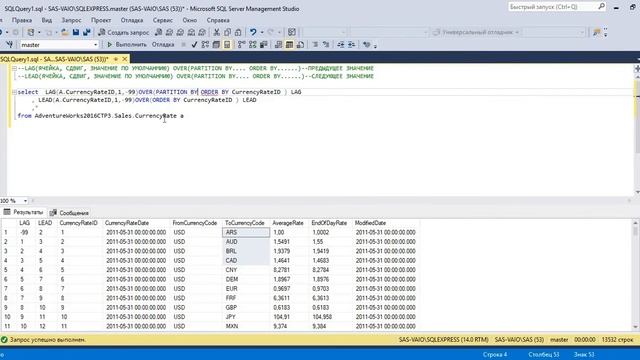Switch to the Результаты tab
This screenshot has width=640, height=360.
(23, 212)
